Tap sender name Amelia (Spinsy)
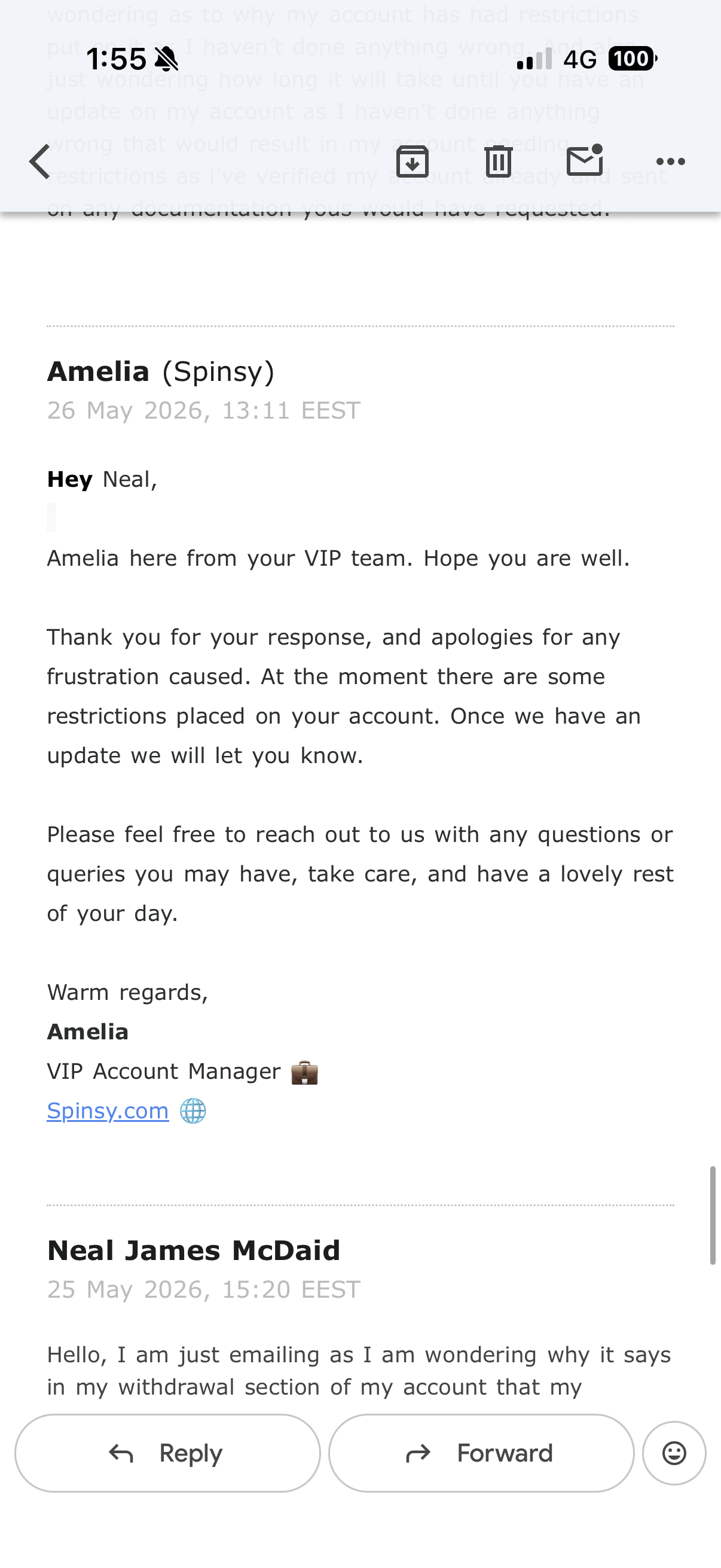The width and height of the screenshot is (721, 1568). pyautogui.click(x=161, y=371)
